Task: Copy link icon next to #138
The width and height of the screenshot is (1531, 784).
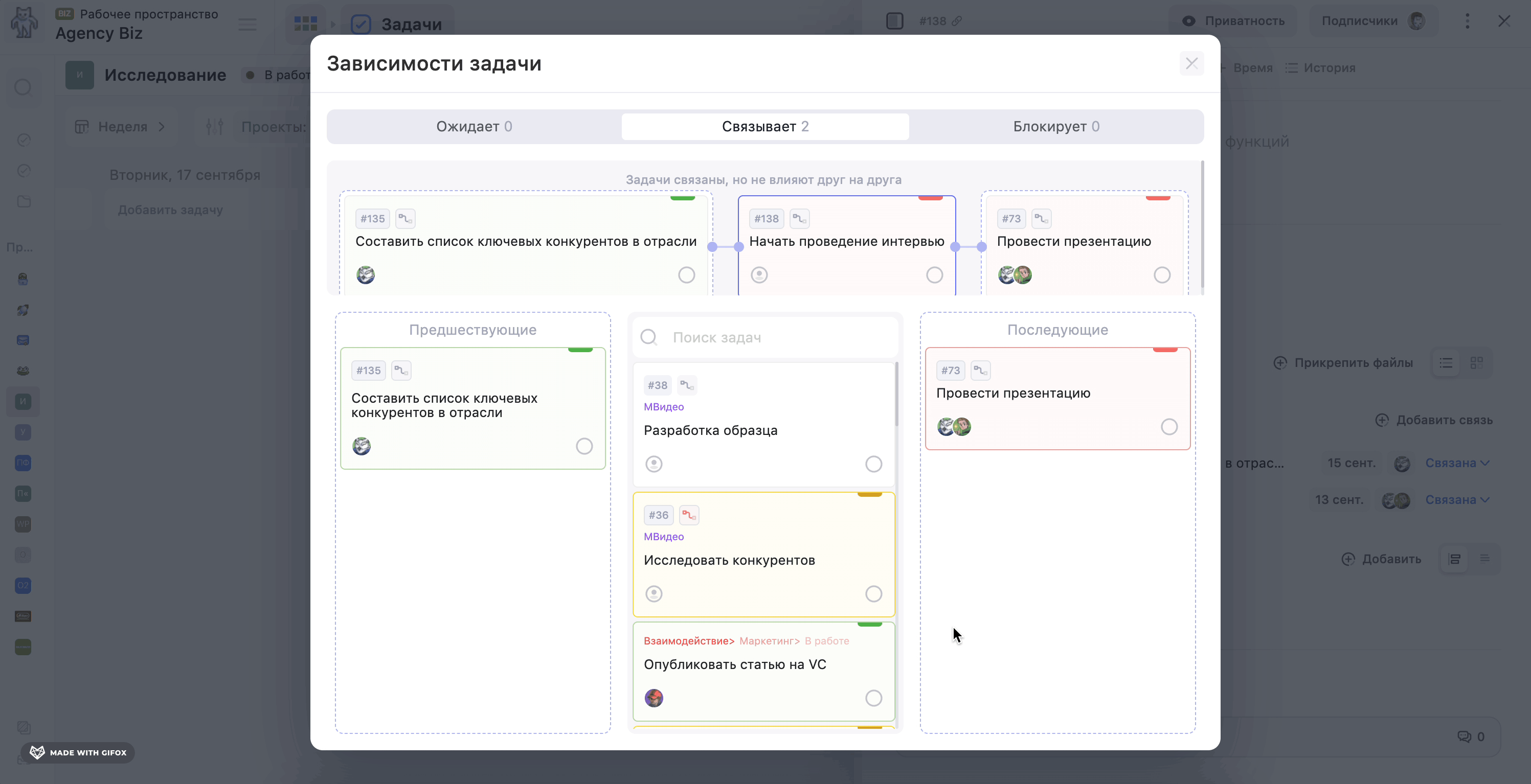Action: coord(956,21)
